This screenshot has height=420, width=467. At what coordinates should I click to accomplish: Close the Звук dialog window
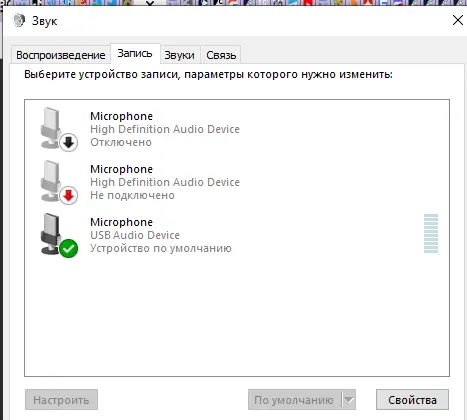point(458,20)
